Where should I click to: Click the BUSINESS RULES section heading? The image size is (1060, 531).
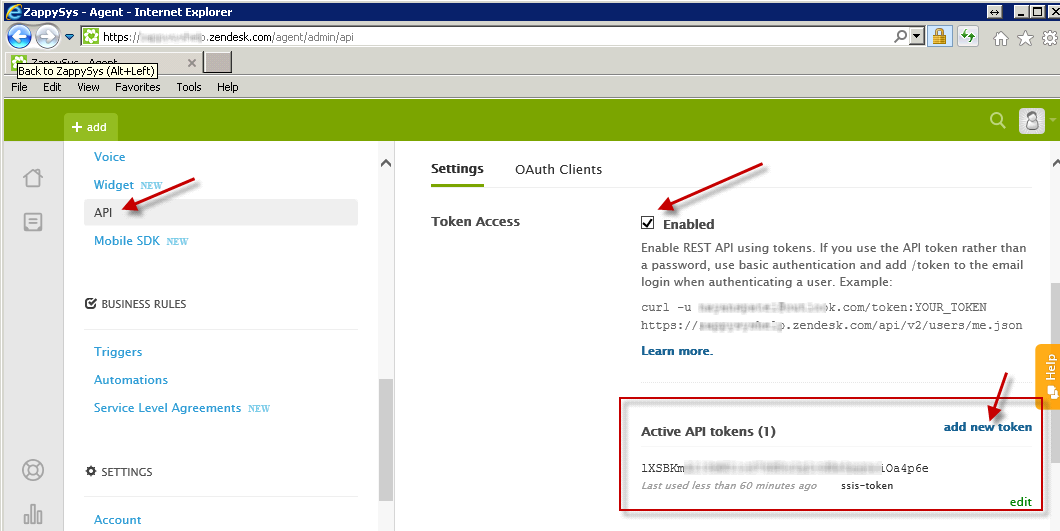tap(135, 304)
